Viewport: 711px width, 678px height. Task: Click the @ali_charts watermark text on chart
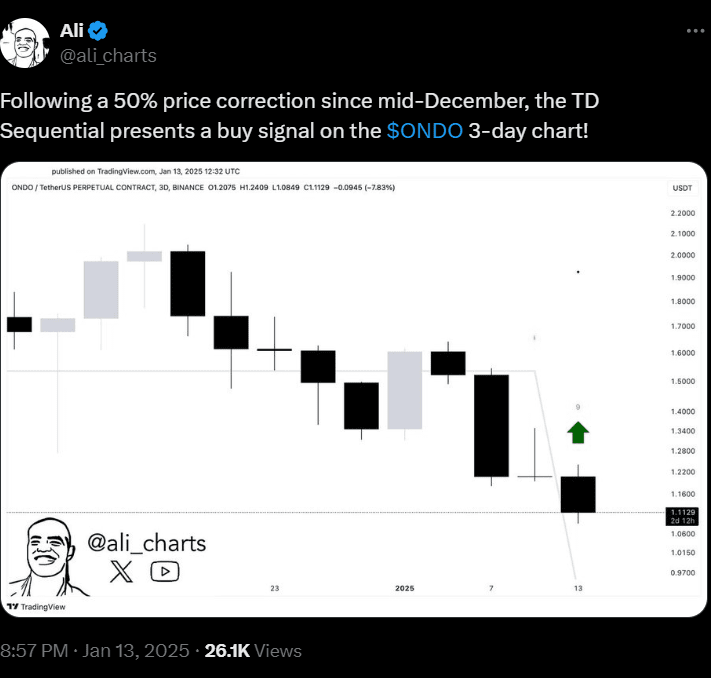pos(146,543)
